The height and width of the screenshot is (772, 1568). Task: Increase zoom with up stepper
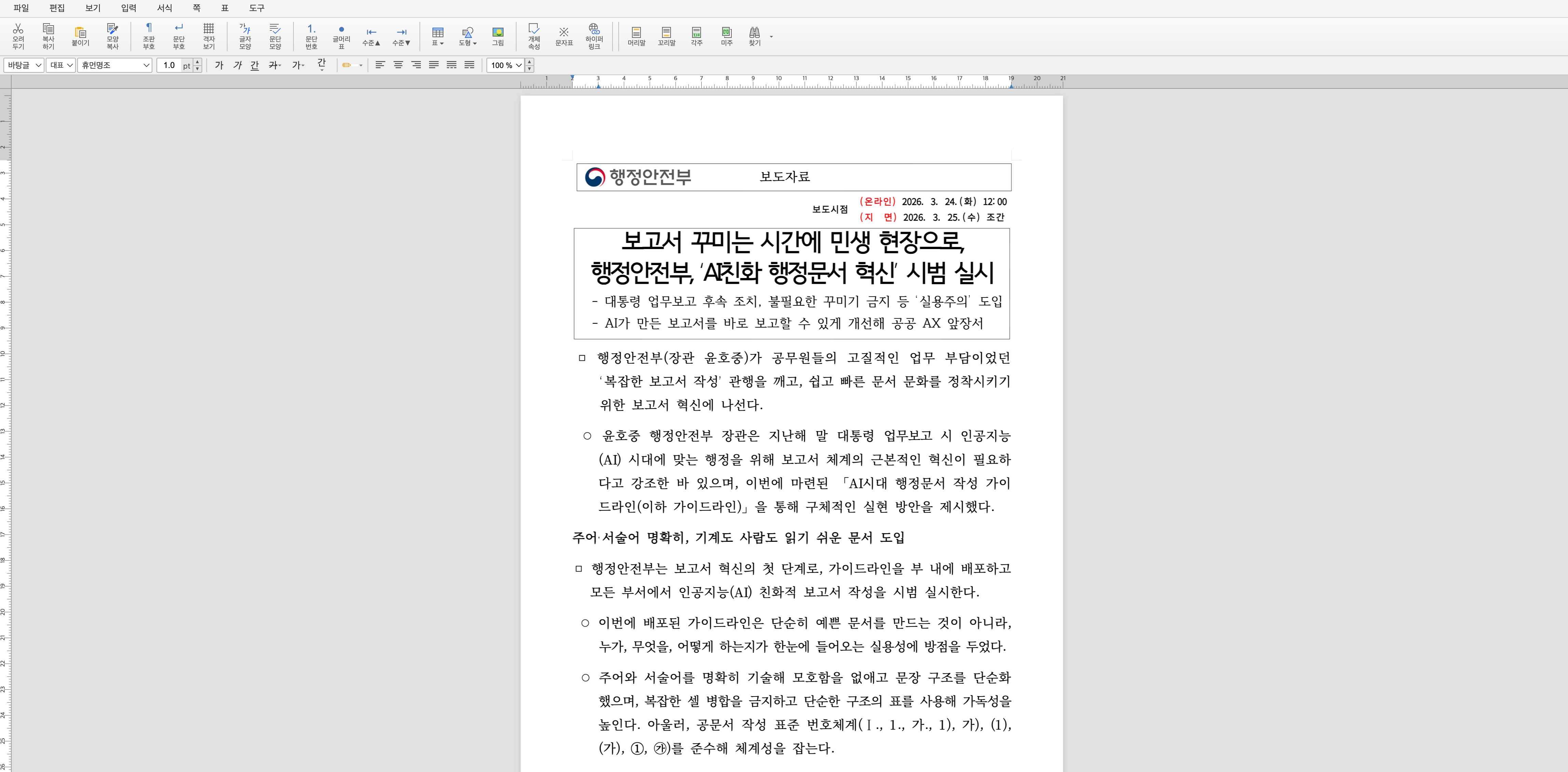529,62
